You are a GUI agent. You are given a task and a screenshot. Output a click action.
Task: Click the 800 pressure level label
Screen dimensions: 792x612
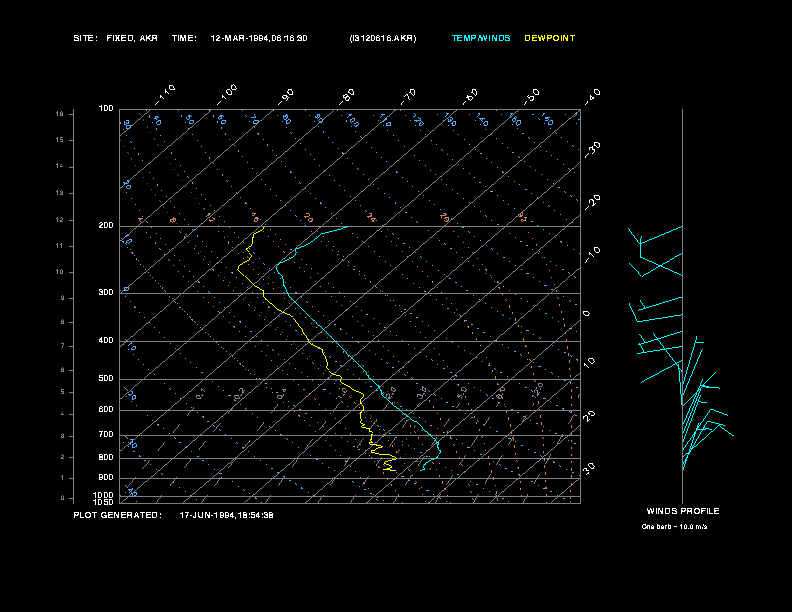(x=106, y=457)
